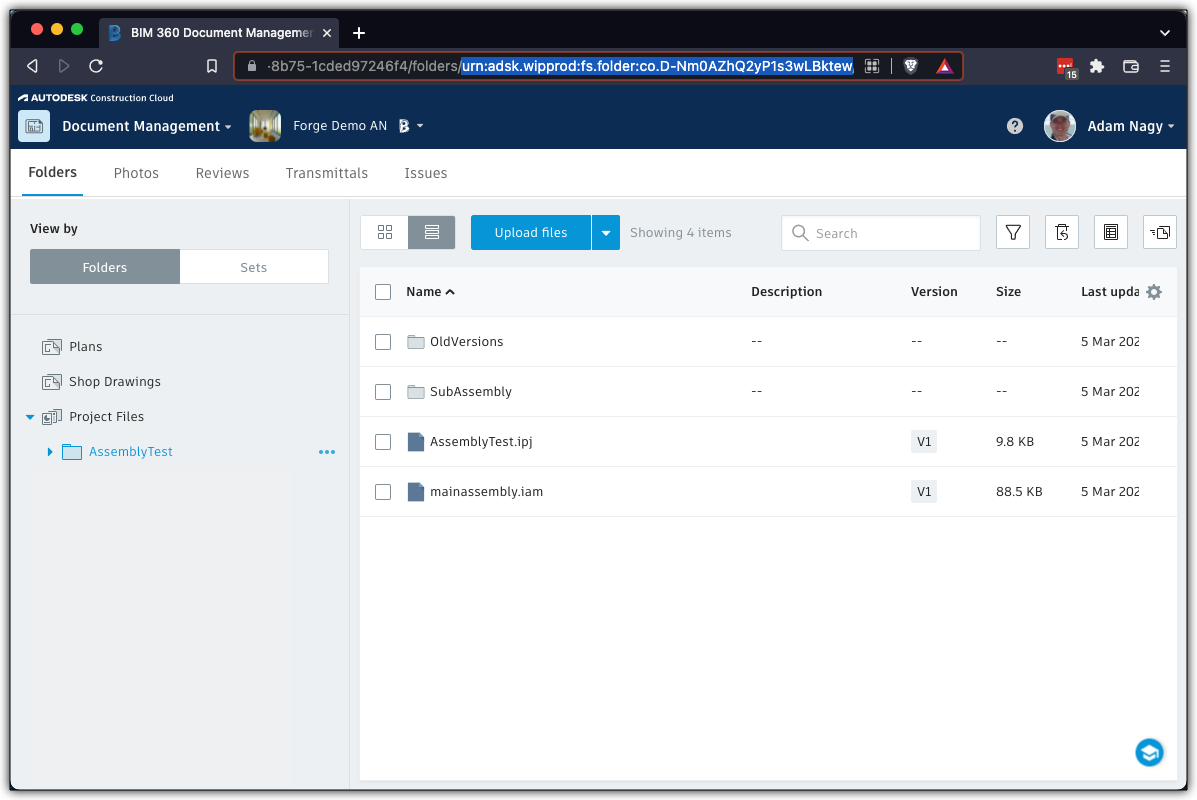The height and width of the screenshot is (800, 1197).
Task: Switch to the Transmittals tab
Action: 326,173
